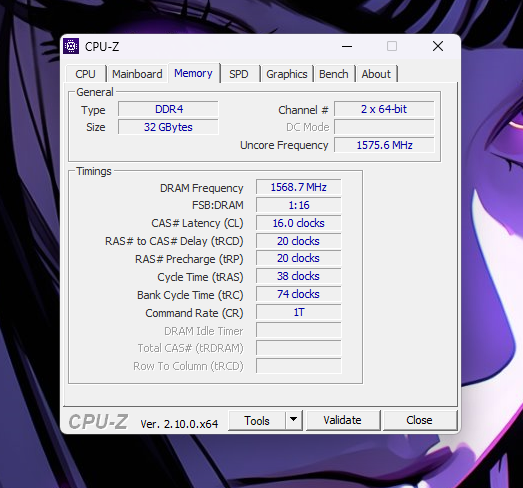Screen dimensions: 523x488
Task: Click the tRP 20 clocks value
Action: (299, 258)
